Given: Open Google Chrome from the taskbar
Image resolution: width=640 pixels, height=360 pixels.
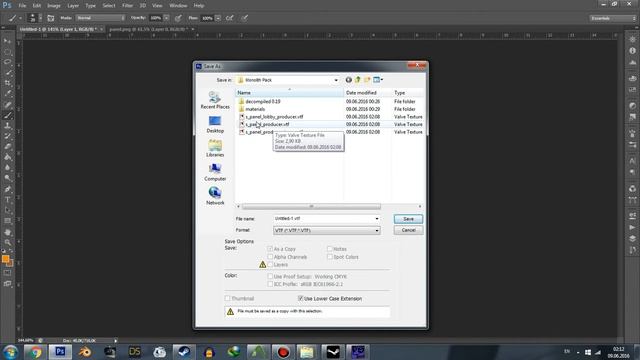Looking at the screenshot, I should pos(35,352).
